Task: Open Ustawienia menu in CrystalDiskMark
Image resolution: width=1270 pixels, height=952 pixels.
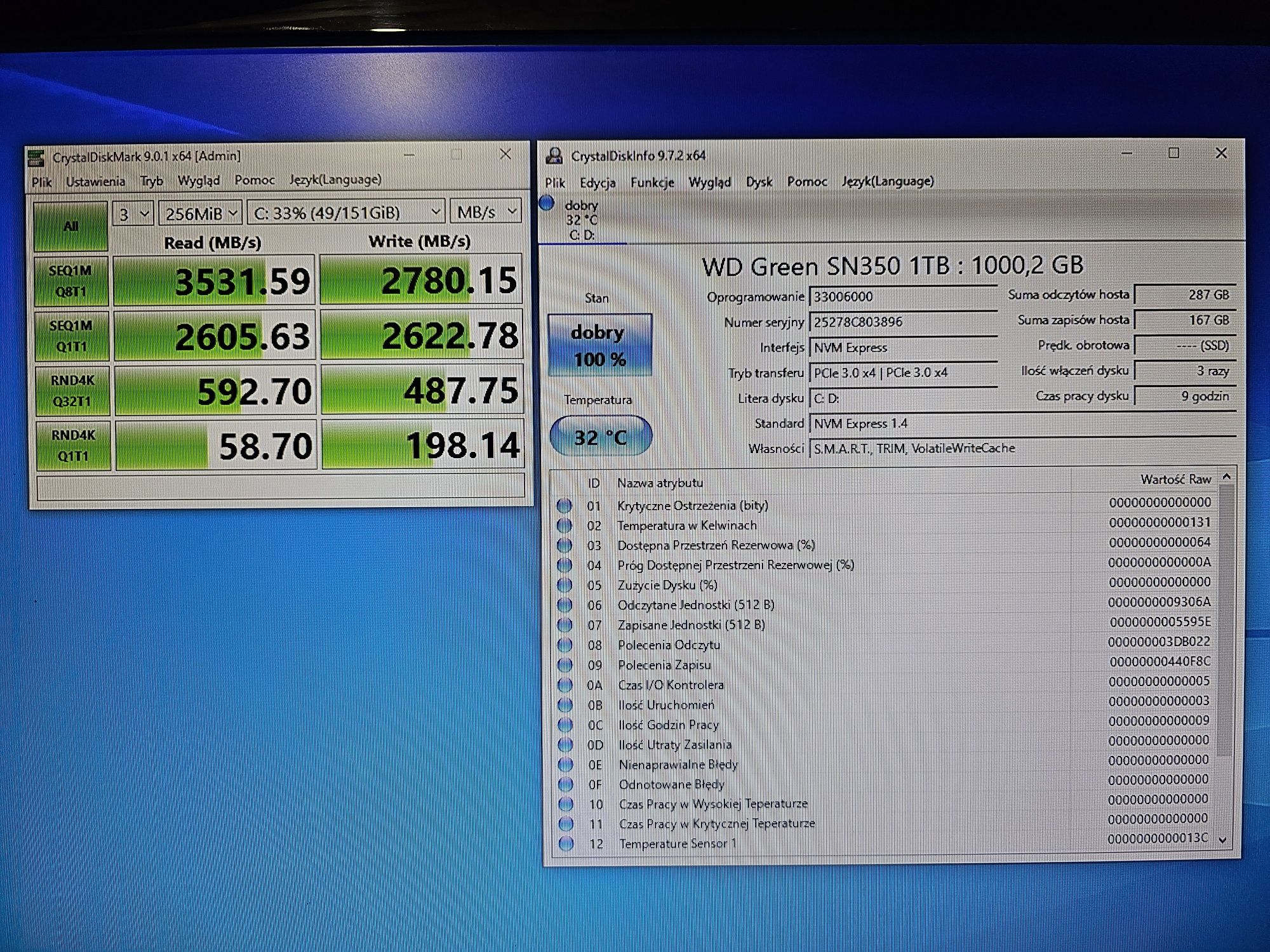Action: tap(95, 182)
